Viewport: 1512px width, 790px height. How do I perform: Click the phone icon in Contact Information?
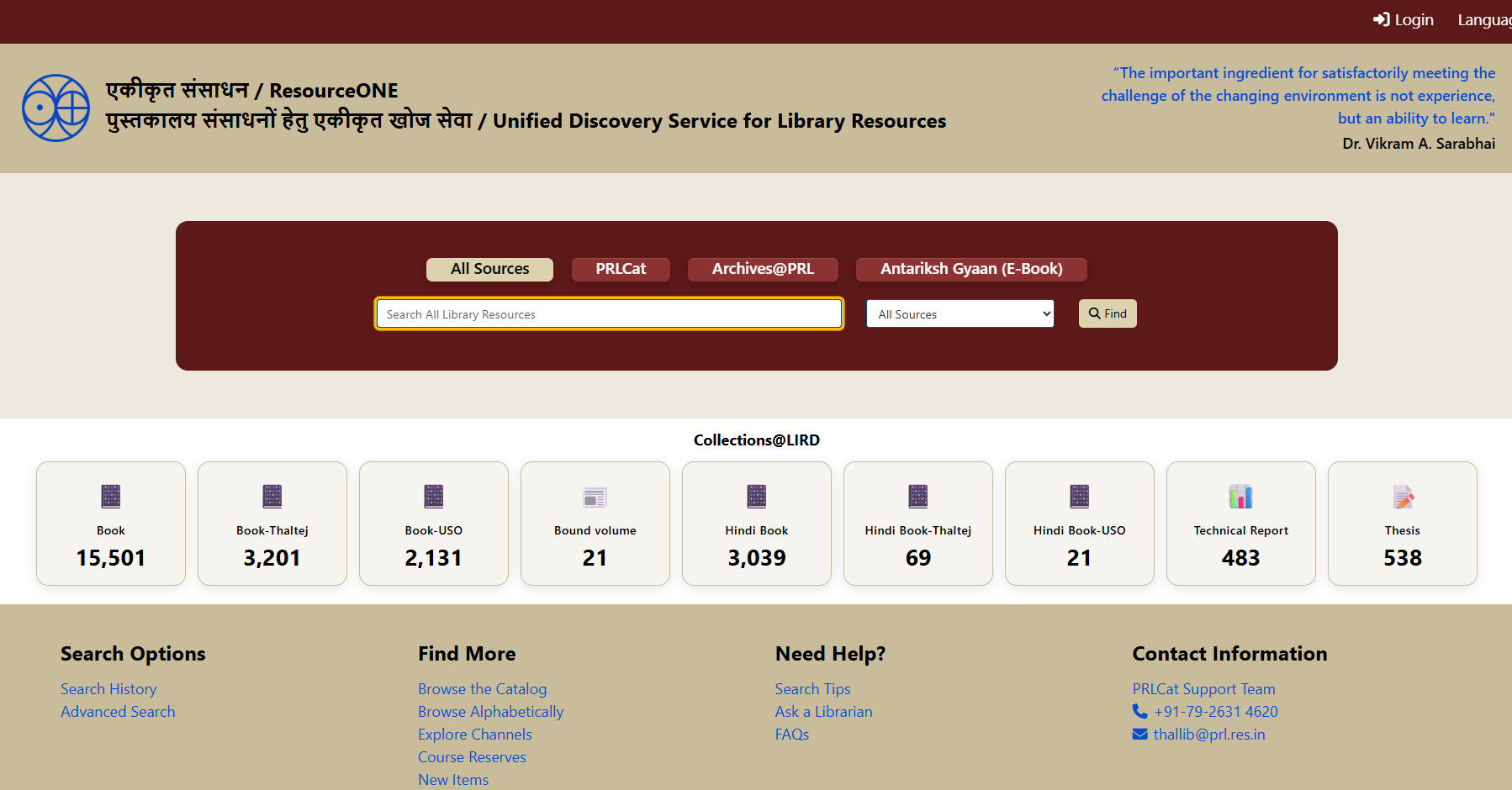(1140, 712)
